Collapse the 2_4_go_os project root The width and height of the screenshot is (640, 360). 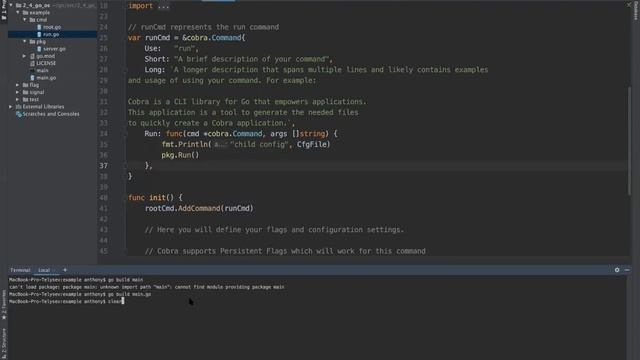coord(11,5)
